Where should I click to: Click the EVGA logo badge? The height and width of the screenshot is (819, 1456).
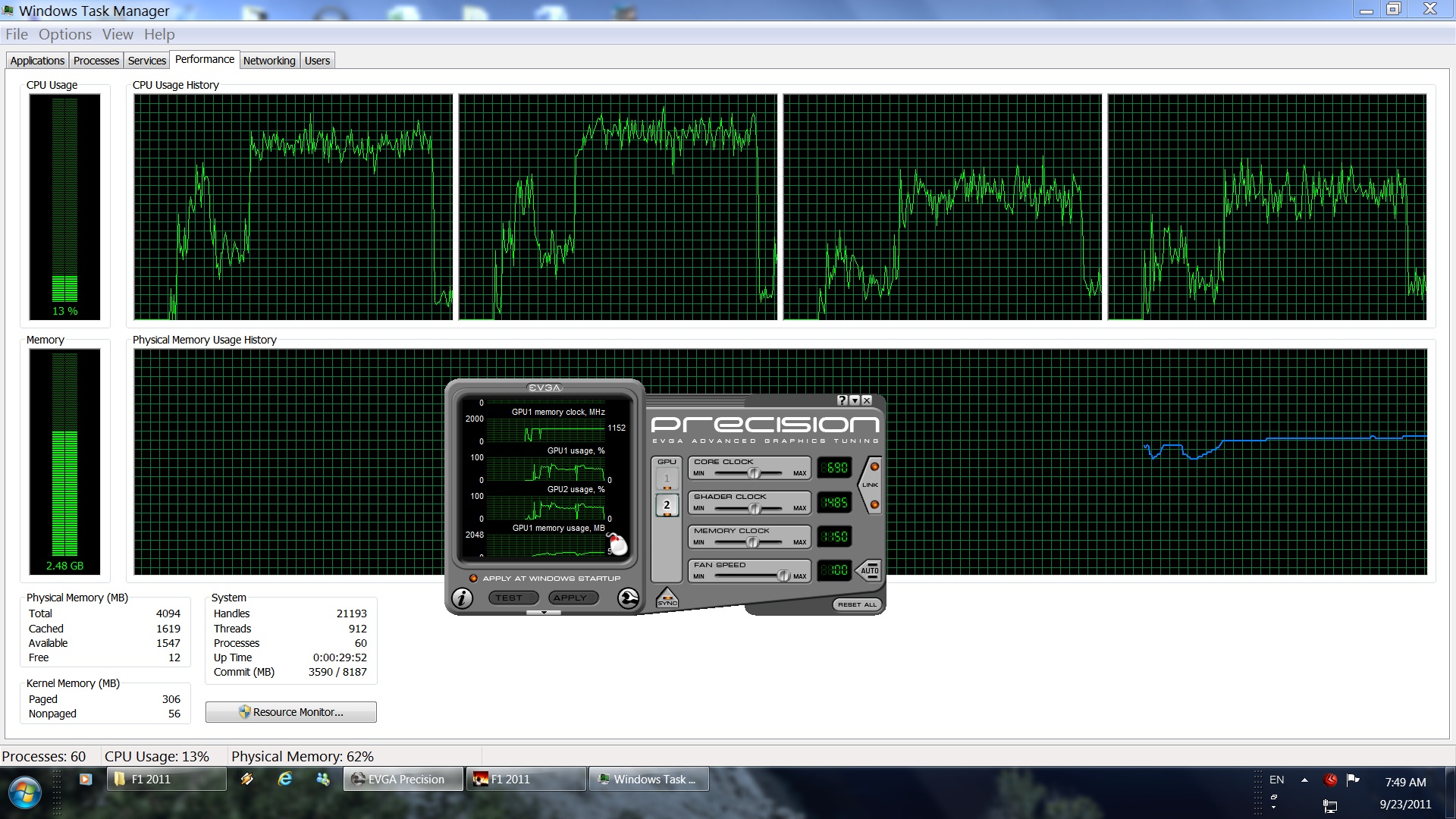[544, 388]
